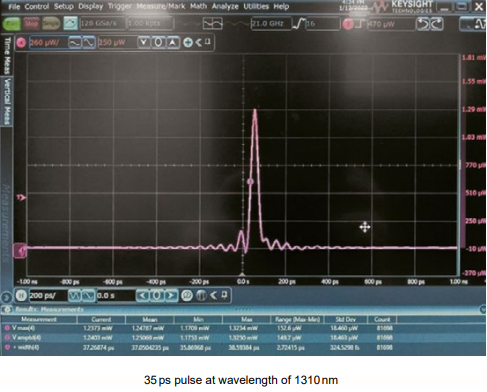This screenshot has height=392, width=487.
Task: Click fine timebase scale waveform icon
Action: coord(88,295)
